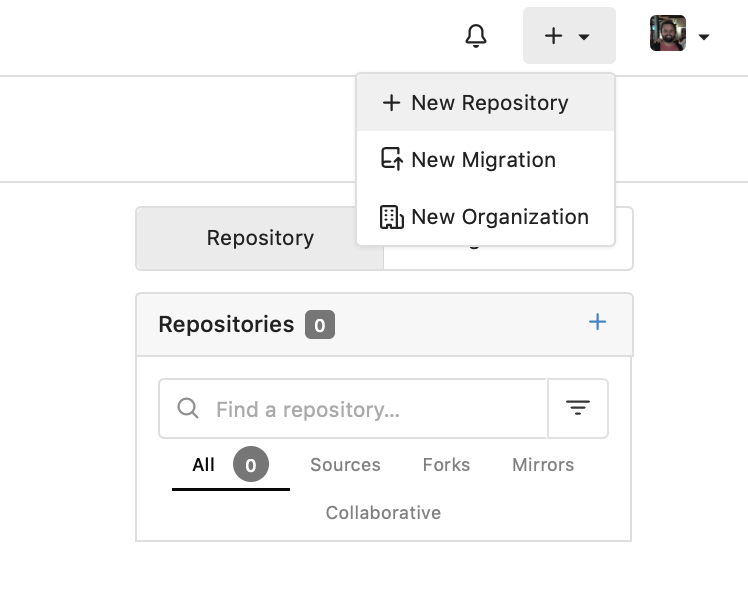Open the repository filter options icon
The width and height of the screenshot is (748, 598).
578,408
